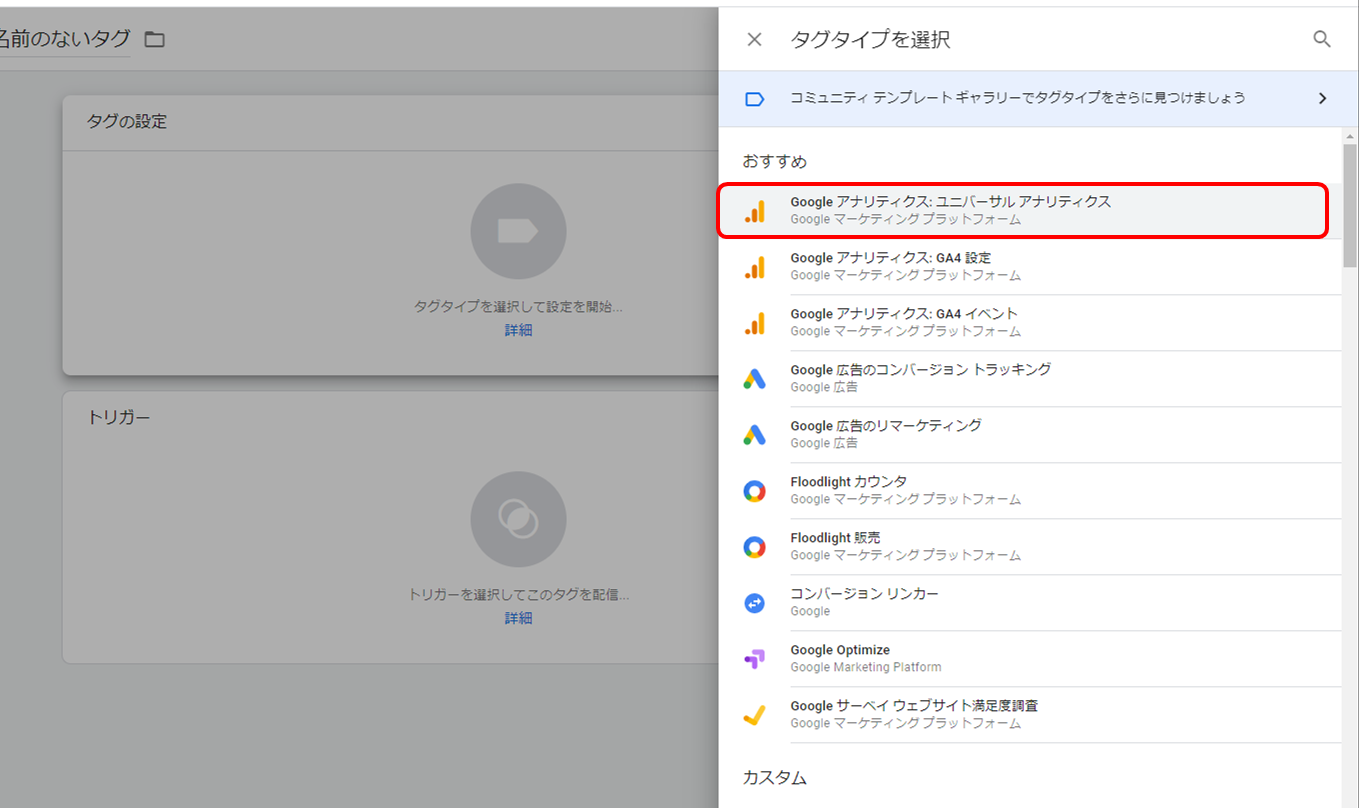Click the Google Optimize purple icon
This screenshot has height=808, width=1359.
(x=754, y=659)
